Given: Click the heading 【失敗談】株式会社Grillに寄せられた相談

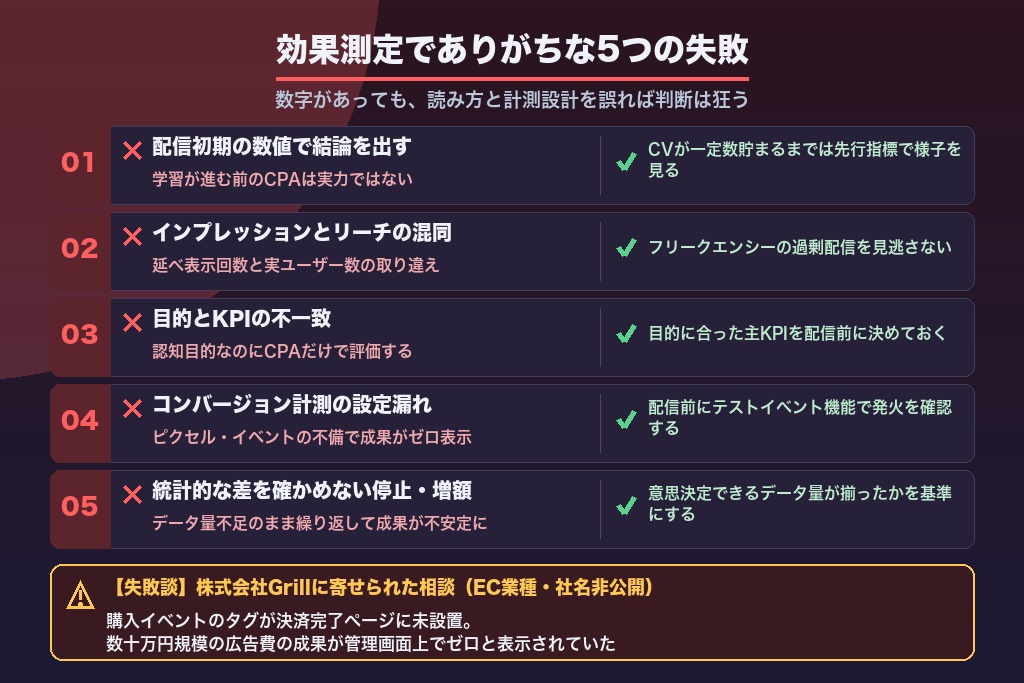Looking at the screenshot, I should pos(380,588).
